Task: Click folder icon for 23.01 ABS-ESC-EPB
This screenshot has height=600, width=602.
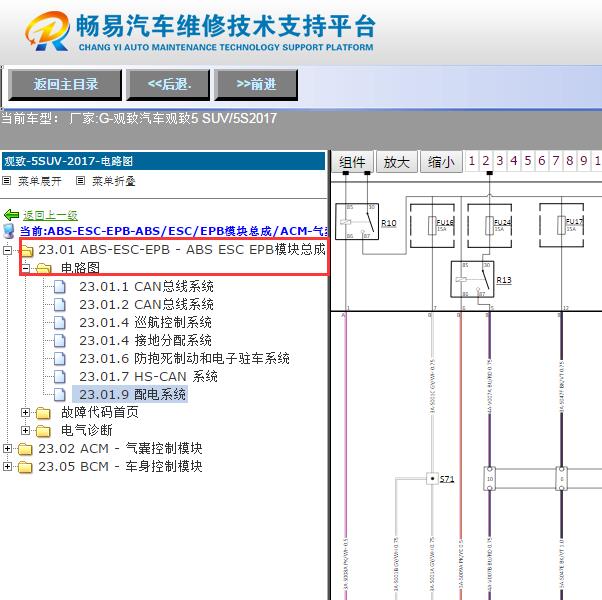Action: [26, 251]
